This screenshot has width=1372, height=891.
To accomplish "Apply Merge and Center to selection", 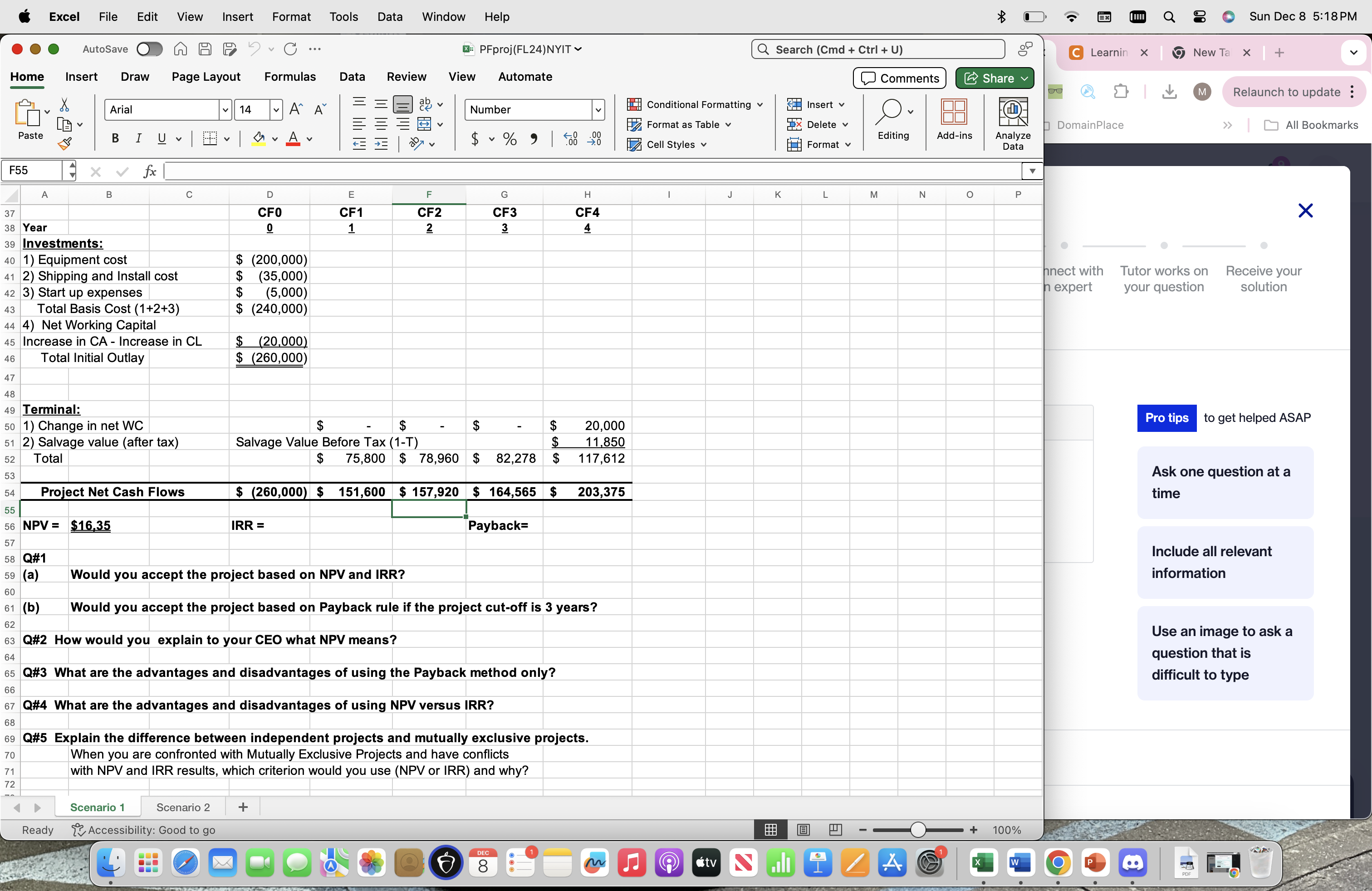I will pos(424,124).
